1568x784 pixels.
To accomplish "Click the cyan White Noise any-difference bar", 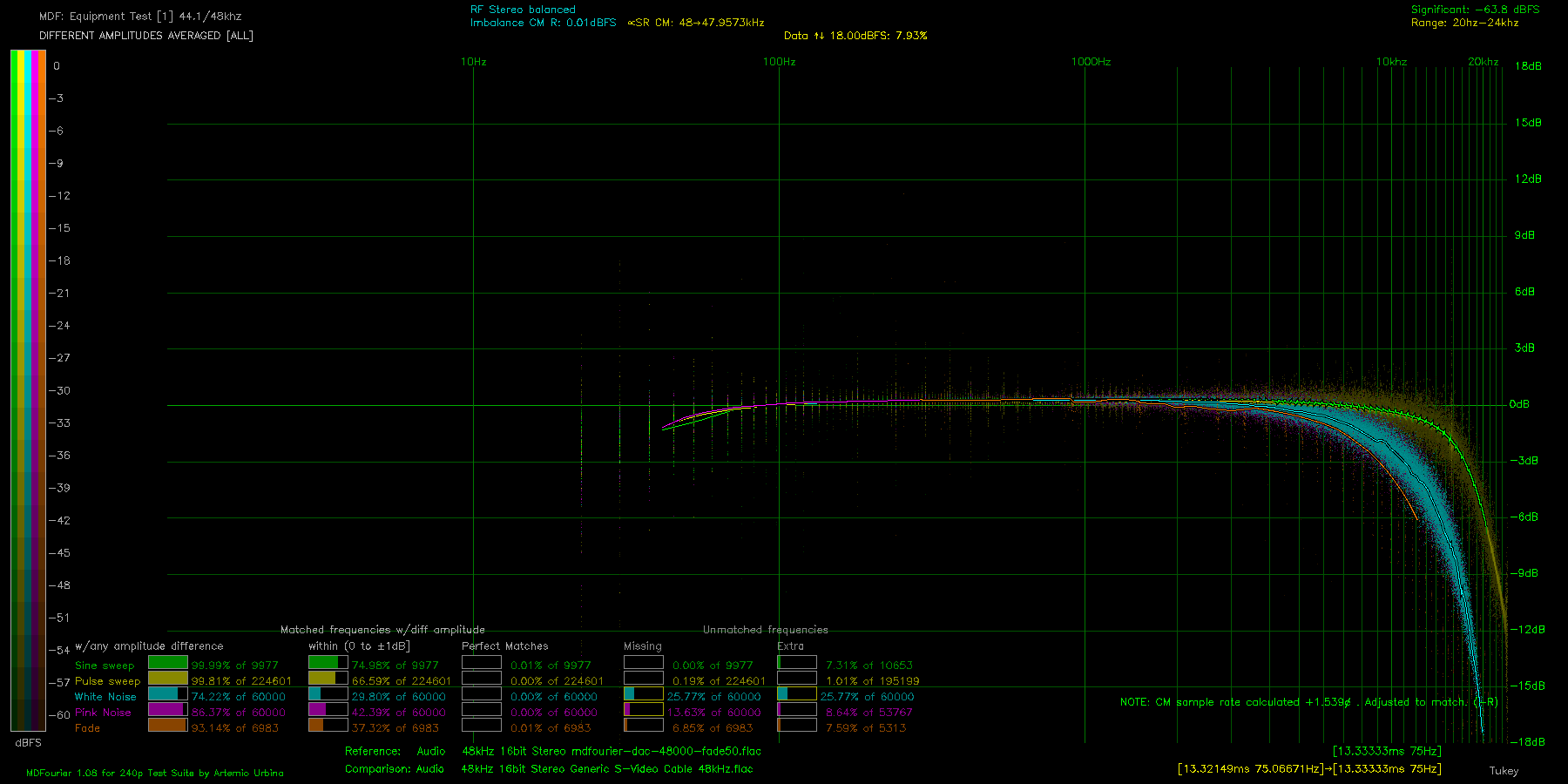I will 168,694.
